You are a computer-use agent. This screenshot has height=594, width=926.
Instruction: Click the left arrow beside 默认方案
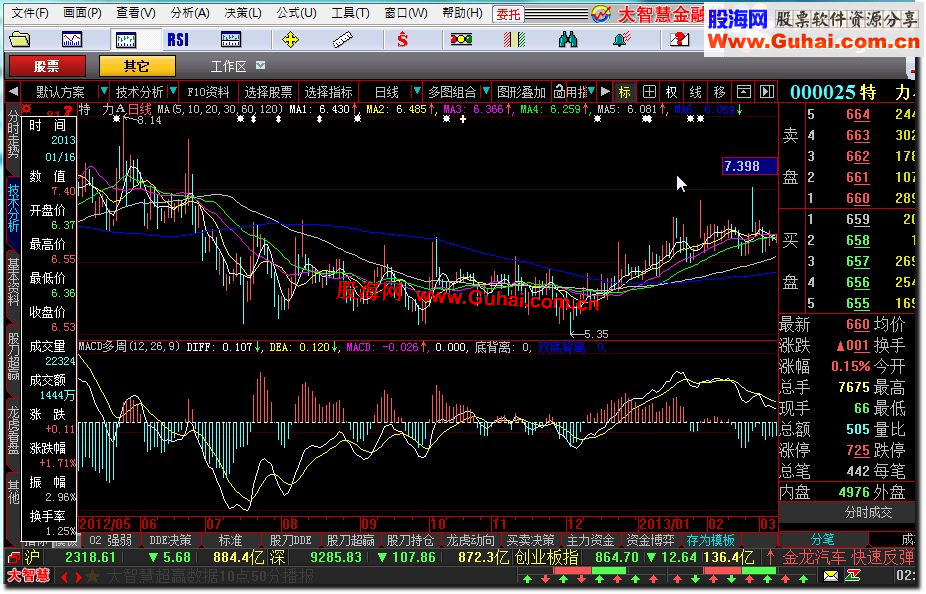pyautogui.click(x=13, y=92)
